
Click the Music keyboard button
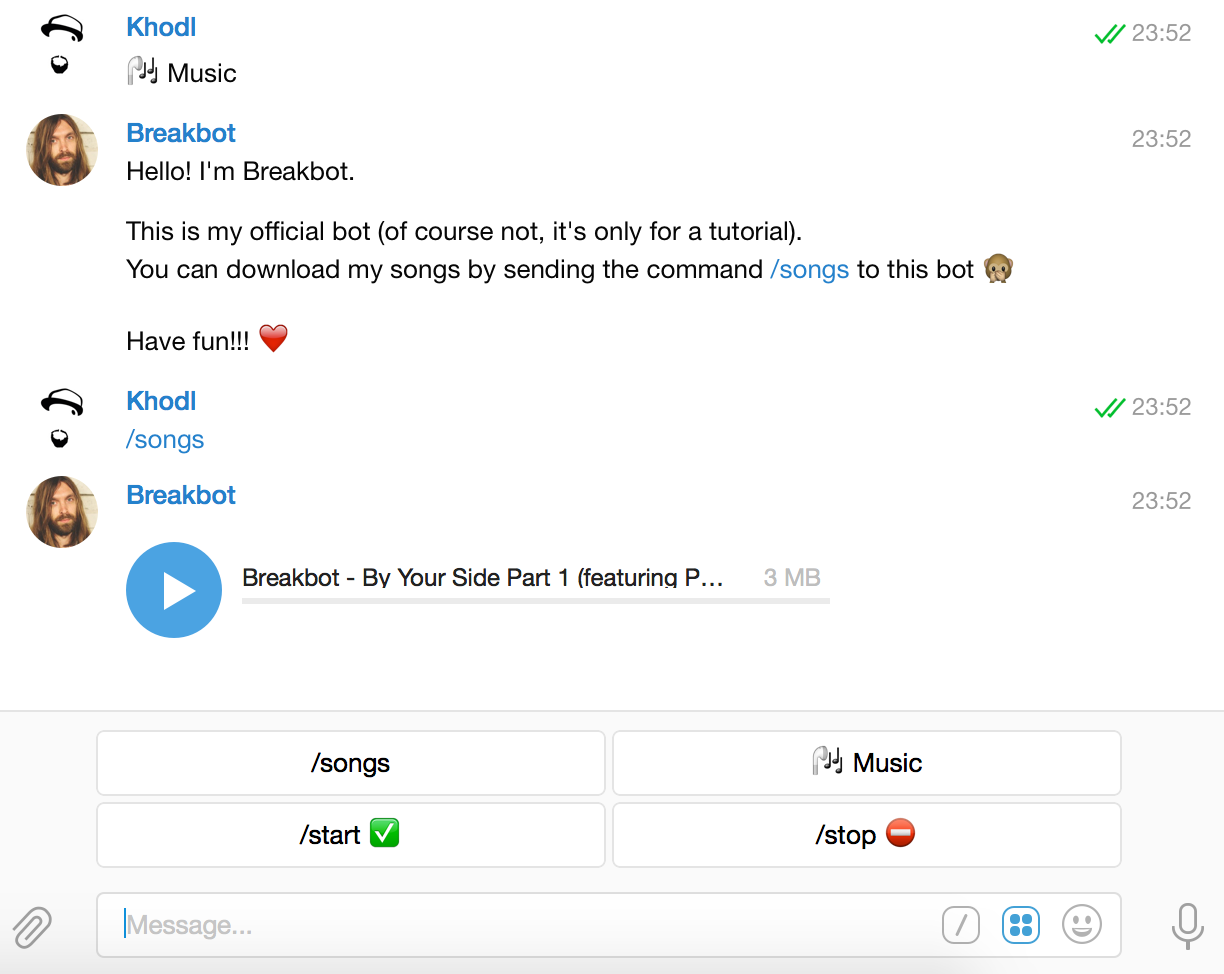pos(866,763)
